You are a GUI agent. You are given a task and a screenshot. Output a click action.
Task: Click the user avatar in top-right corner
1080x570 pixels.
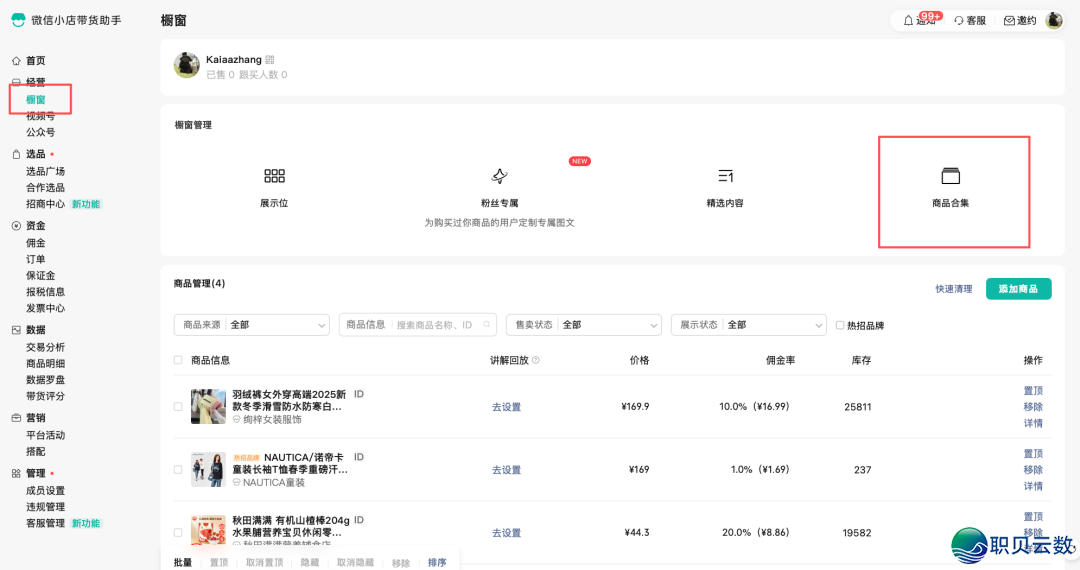pos(1054,20)
